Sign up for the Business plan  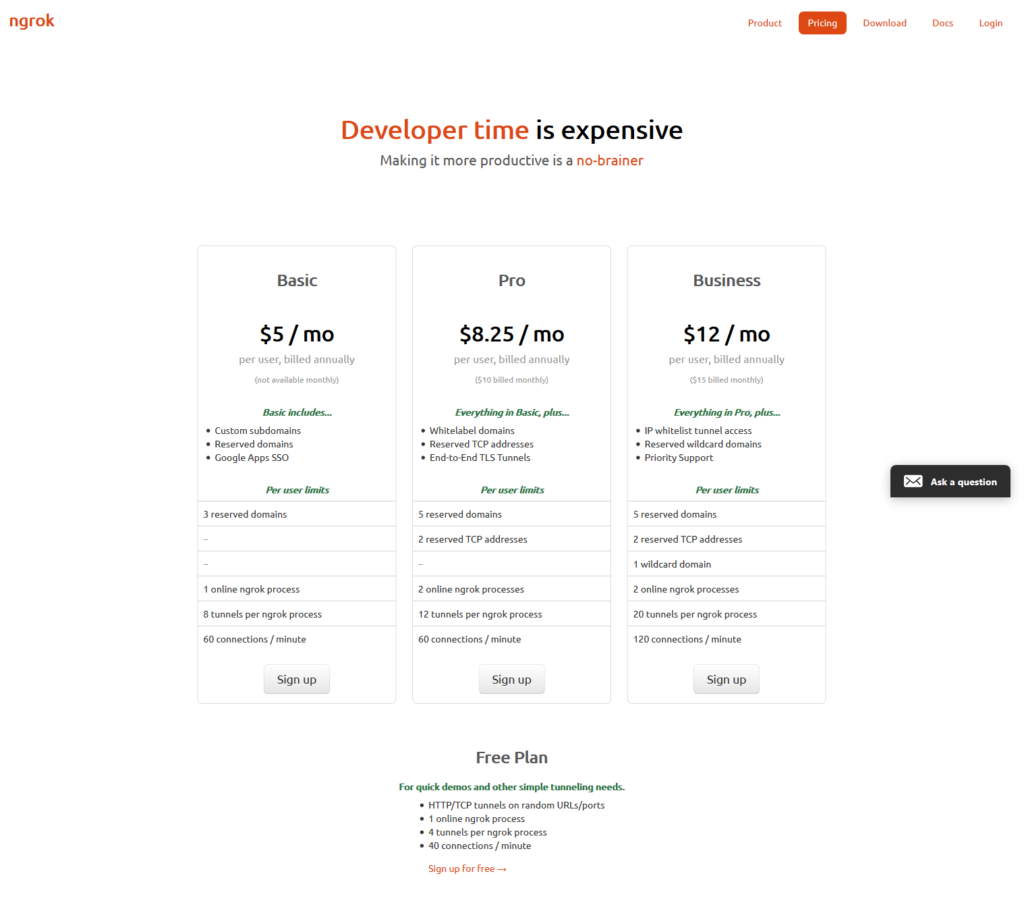[x=726, y=679]
